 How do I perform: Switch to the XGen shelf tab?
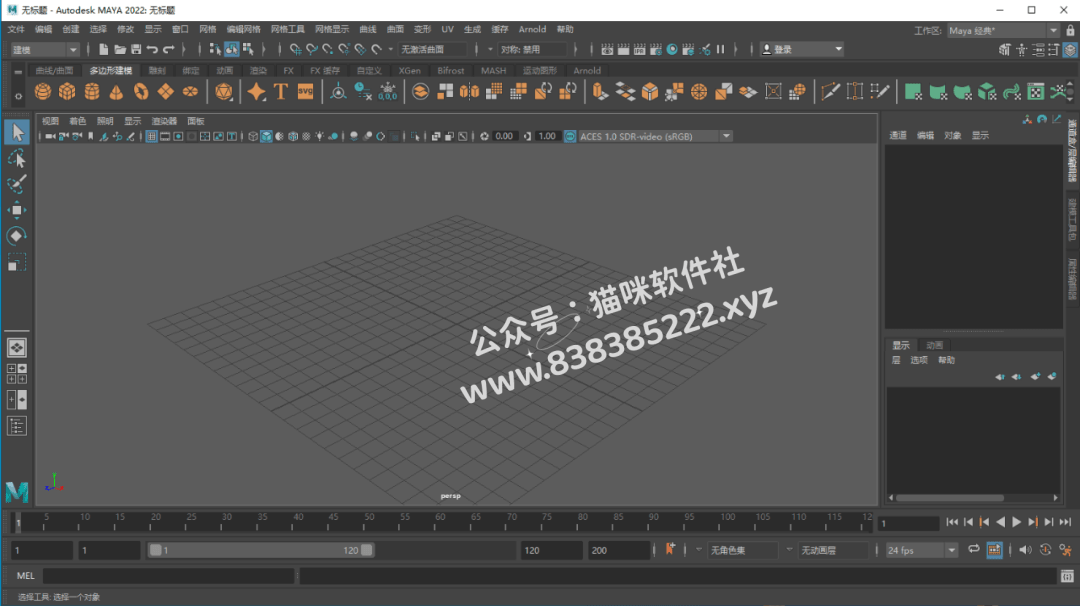409,70
